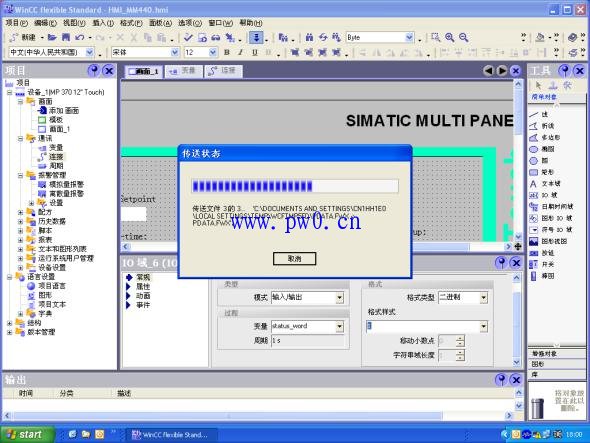This screenshot has height=443, width=590.
Task: Open the 中文 language dropdown
Action: click(x=90, y=52)
